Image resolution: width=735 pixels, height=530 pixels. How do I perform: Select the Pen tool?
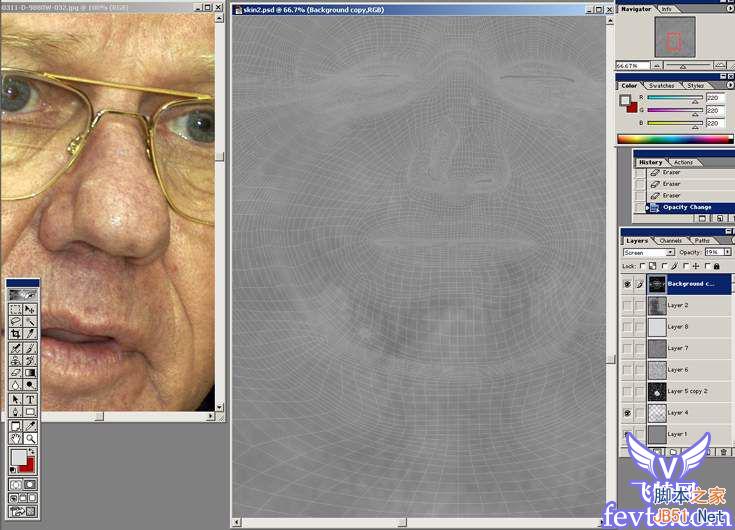pos(16,412)
